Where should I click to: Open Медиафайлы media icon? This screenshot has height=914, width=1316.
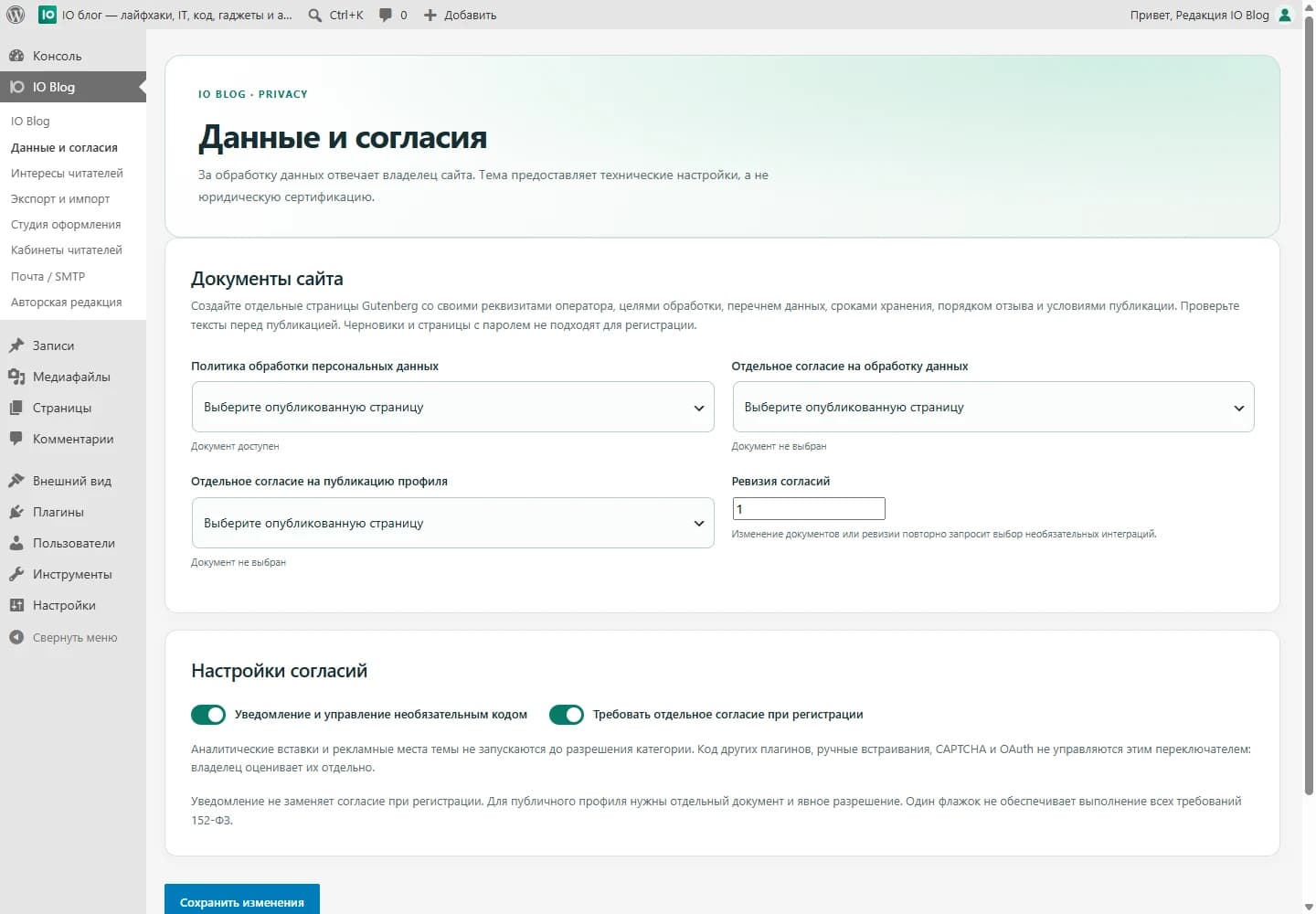(x=16, y=377)
